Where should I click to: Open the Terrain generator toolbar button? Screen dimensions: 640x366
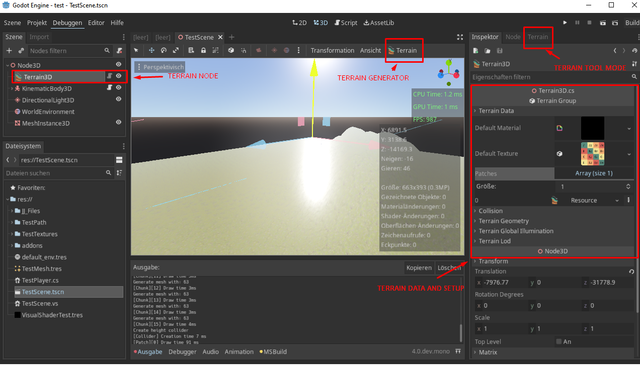(403, 51)
